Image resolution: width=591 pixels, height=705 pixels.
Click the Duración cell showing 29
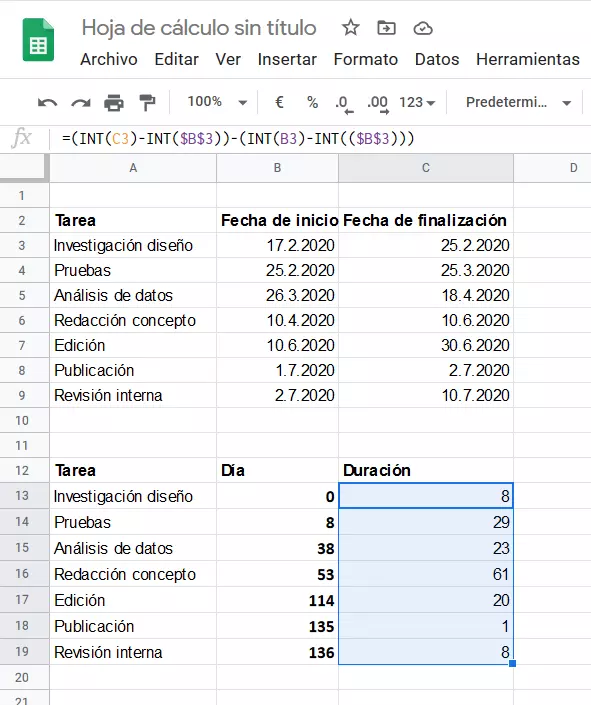[426, 522]
